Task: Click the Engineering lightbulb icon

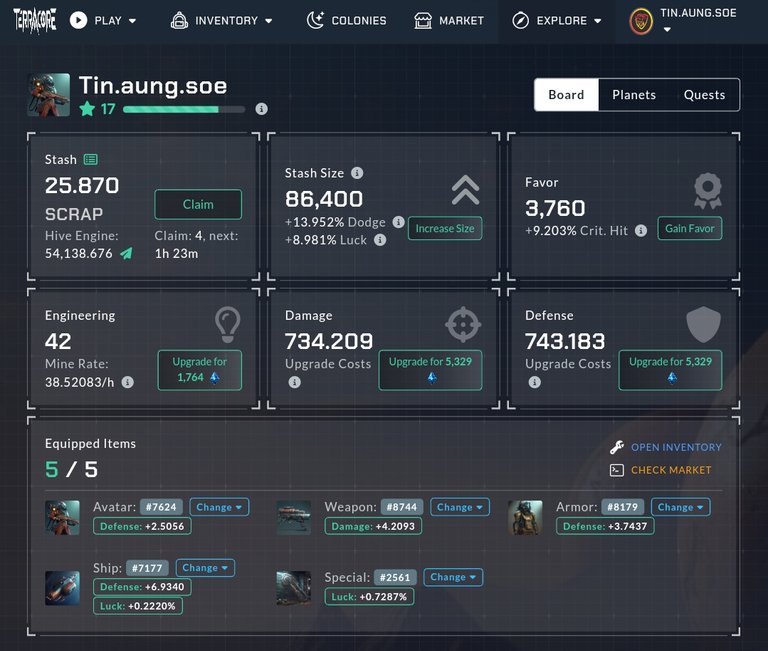Action: point(228,324)
